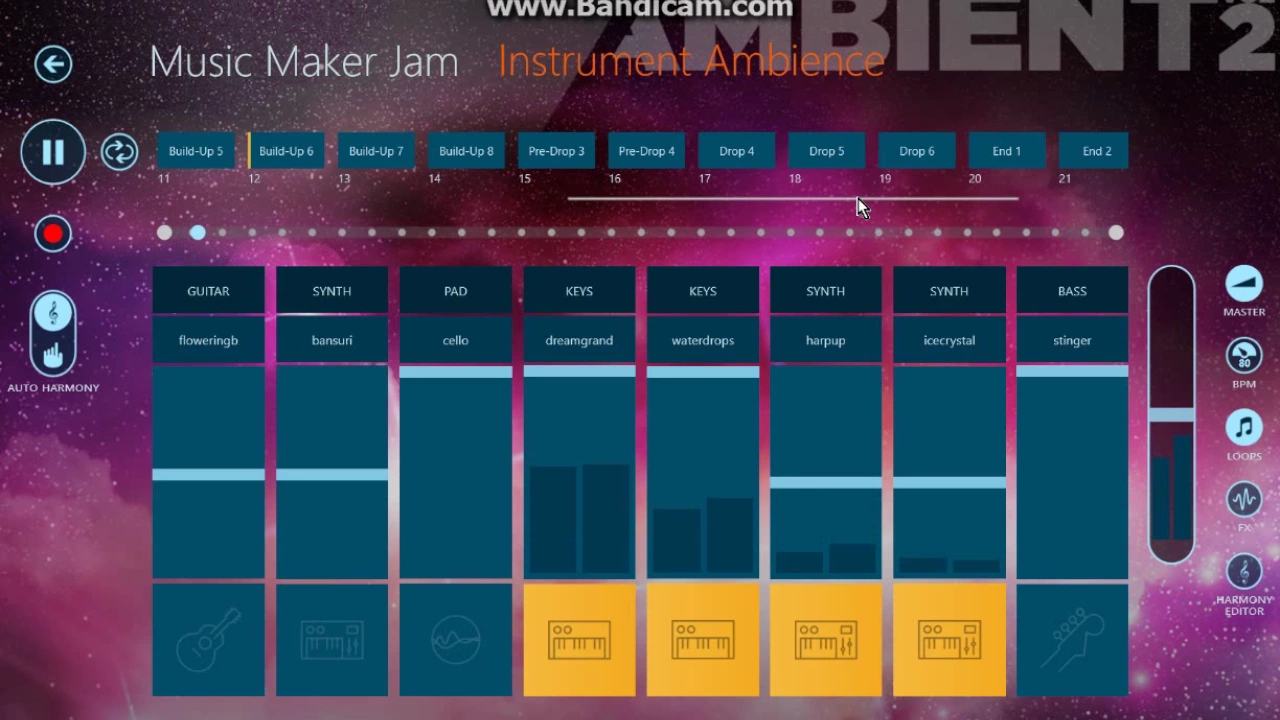The image size is (1280, 720).
Task: Pause playback
Action: point(53,152)
